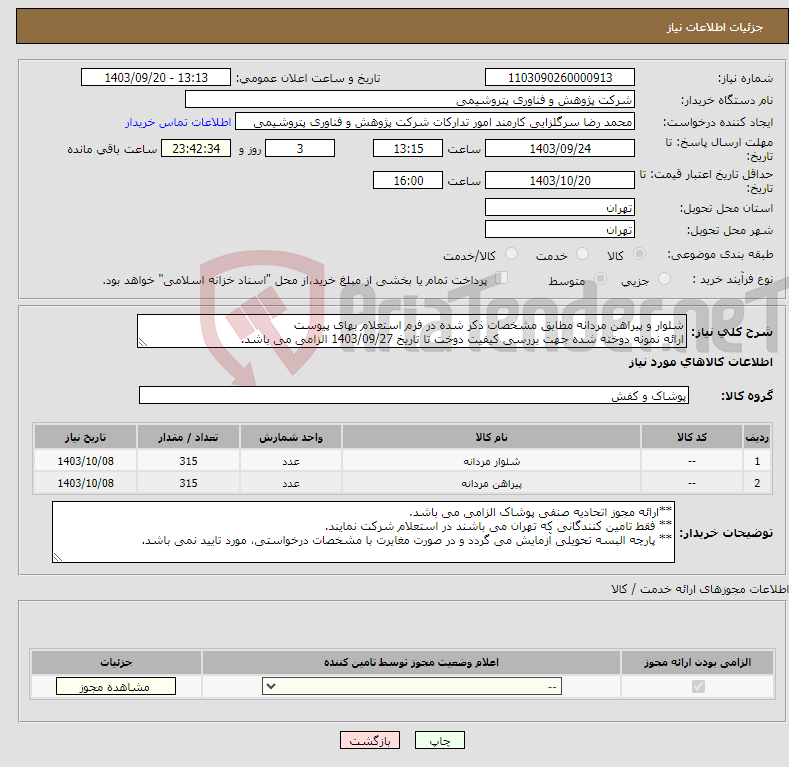Click the request creator name field
789x767 pixels.
(435, 122)
